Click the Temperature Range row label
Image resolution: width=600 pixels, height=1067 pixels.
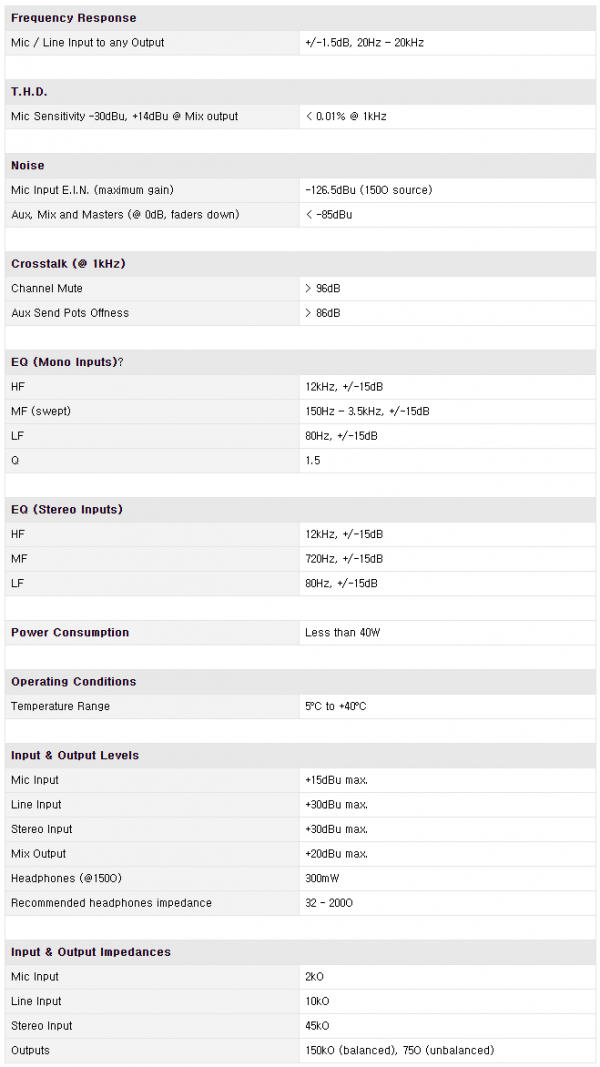[x=60, y=707]
